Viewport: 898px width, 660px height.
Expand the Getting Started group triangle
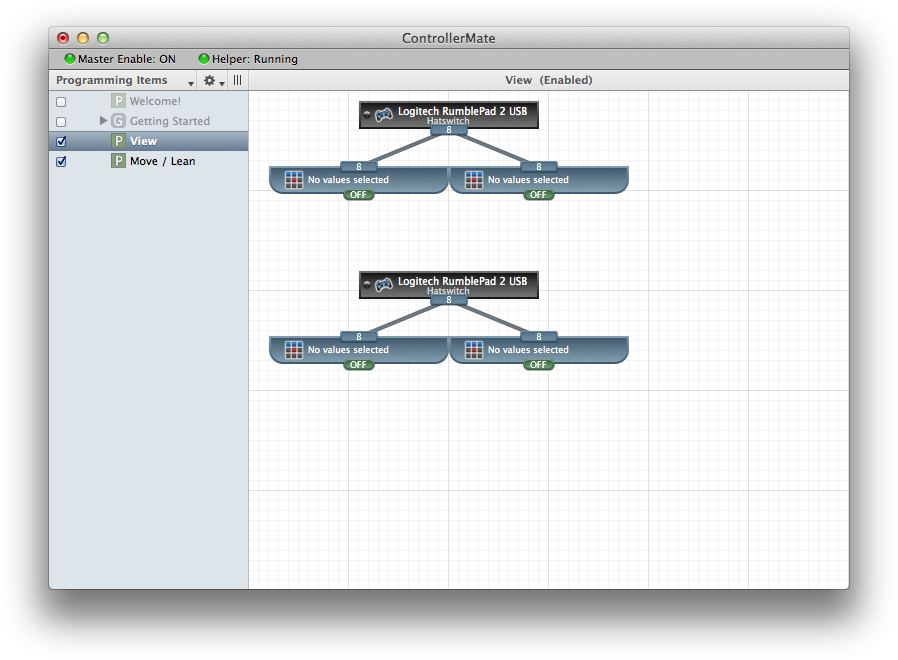pyautogui.click(x=103, y=120)
